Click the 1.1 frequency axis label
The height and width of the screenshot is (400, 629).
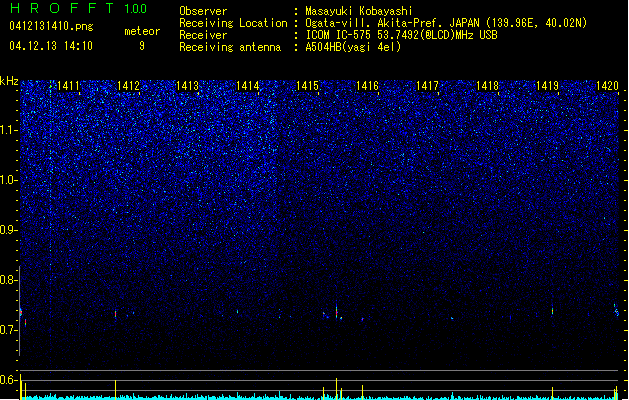point(9,130)
